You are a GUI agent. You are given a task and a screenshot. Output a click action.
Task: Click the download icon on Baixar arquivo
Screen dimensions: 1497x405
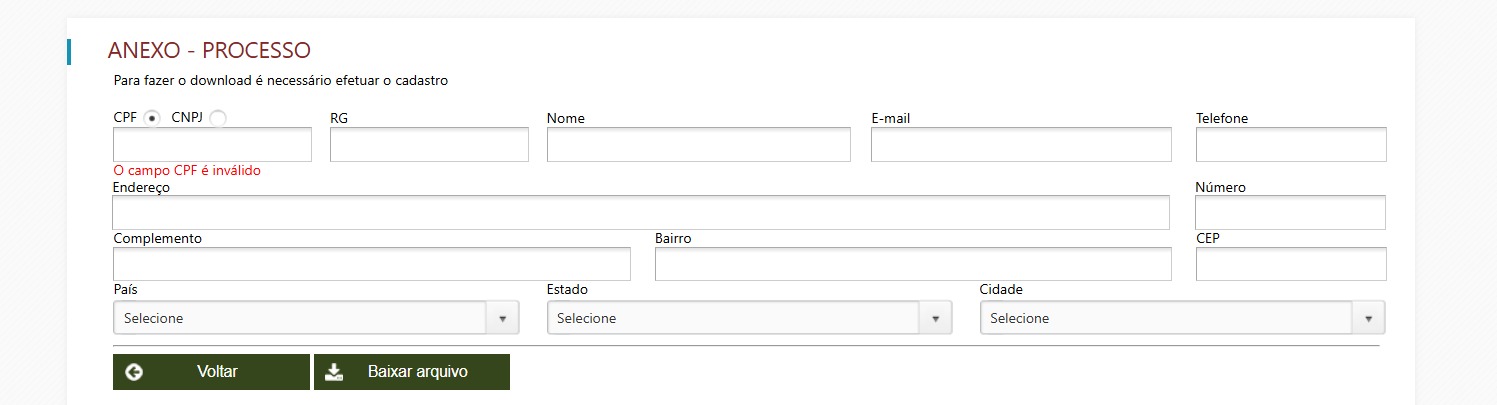click(335, 372)
